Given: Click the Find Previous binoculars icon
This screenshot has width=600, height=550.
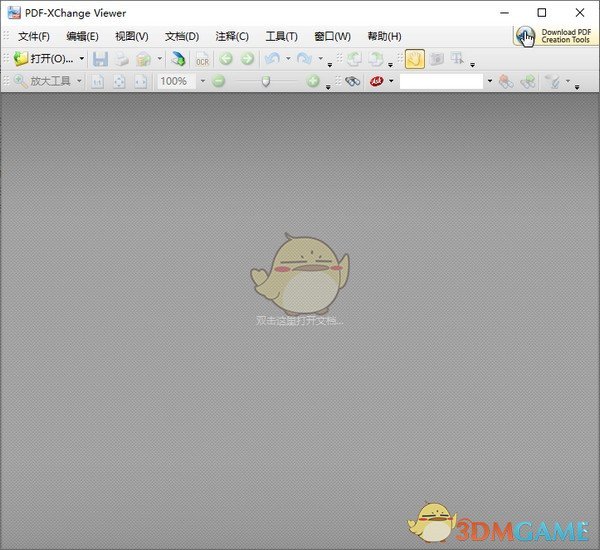Looking at the screenshot, I should coord(506,82).
